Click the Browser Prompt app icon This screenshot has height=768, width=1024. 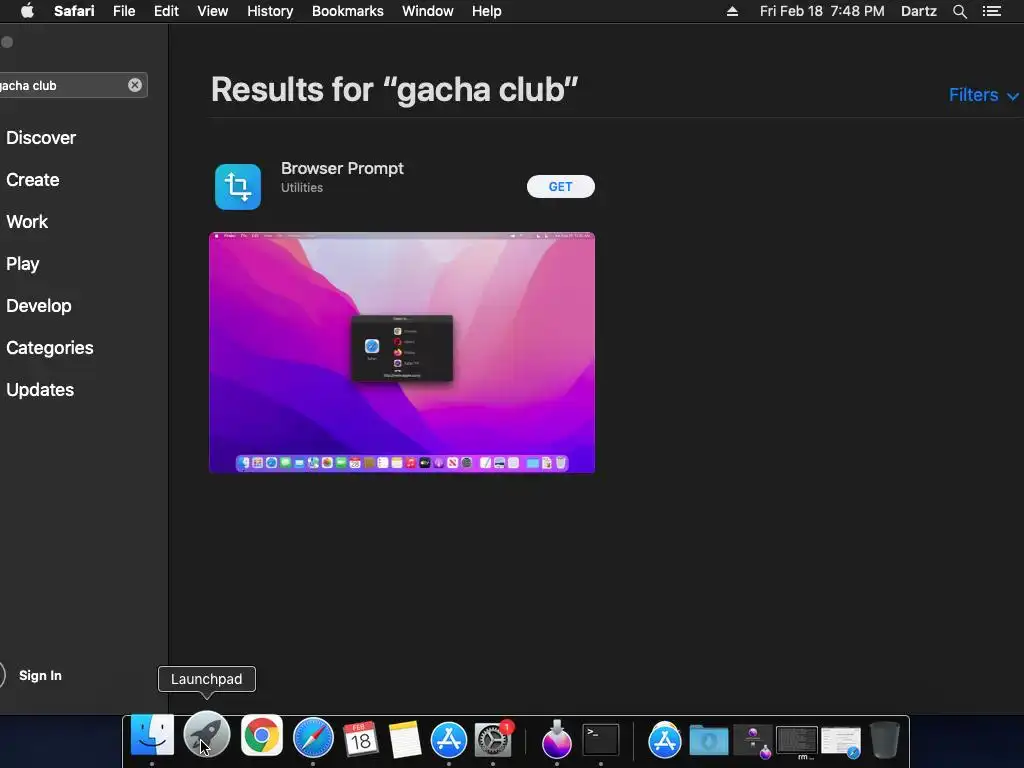click(238, 187)
